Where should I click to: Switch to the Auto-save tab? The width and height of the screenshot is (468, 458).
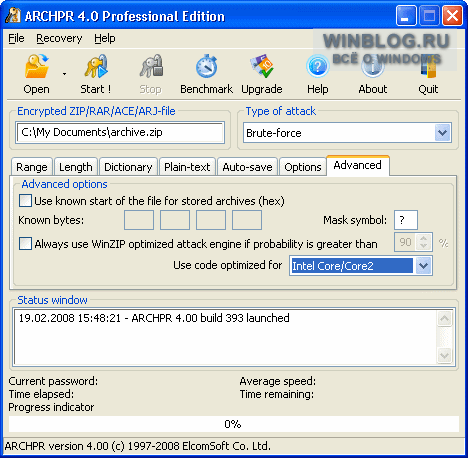coord(247,167)
